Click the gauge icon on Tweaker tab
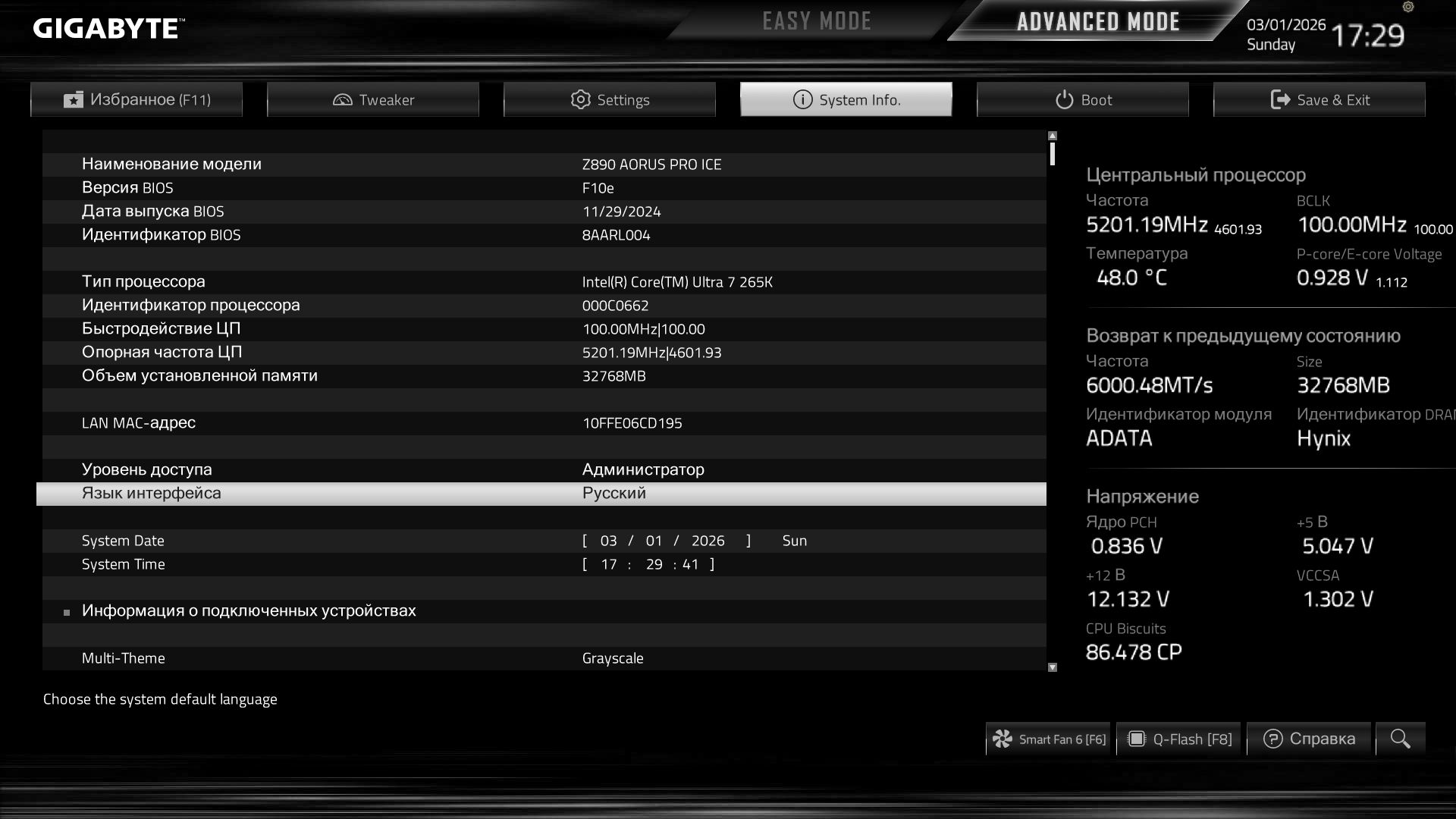This screenshot has width=1456, height=819. 343,99
